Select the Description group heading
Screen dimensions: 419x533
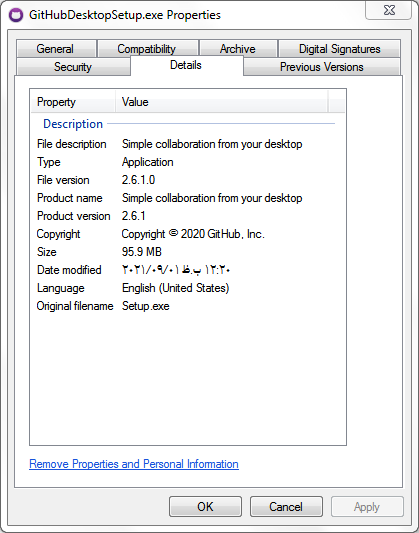[x=73, y=124]
